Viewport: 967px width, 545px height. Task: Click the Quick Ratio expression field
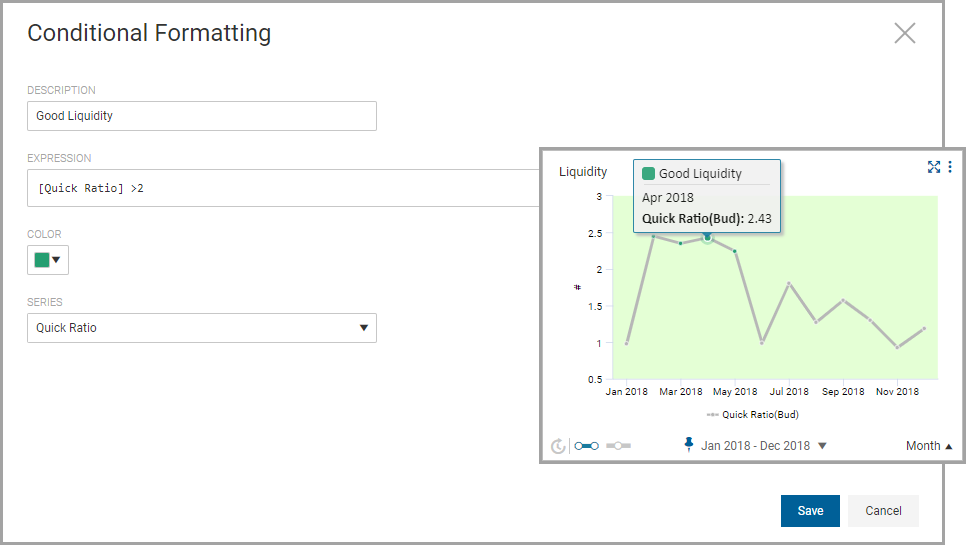tap(284, 188)
